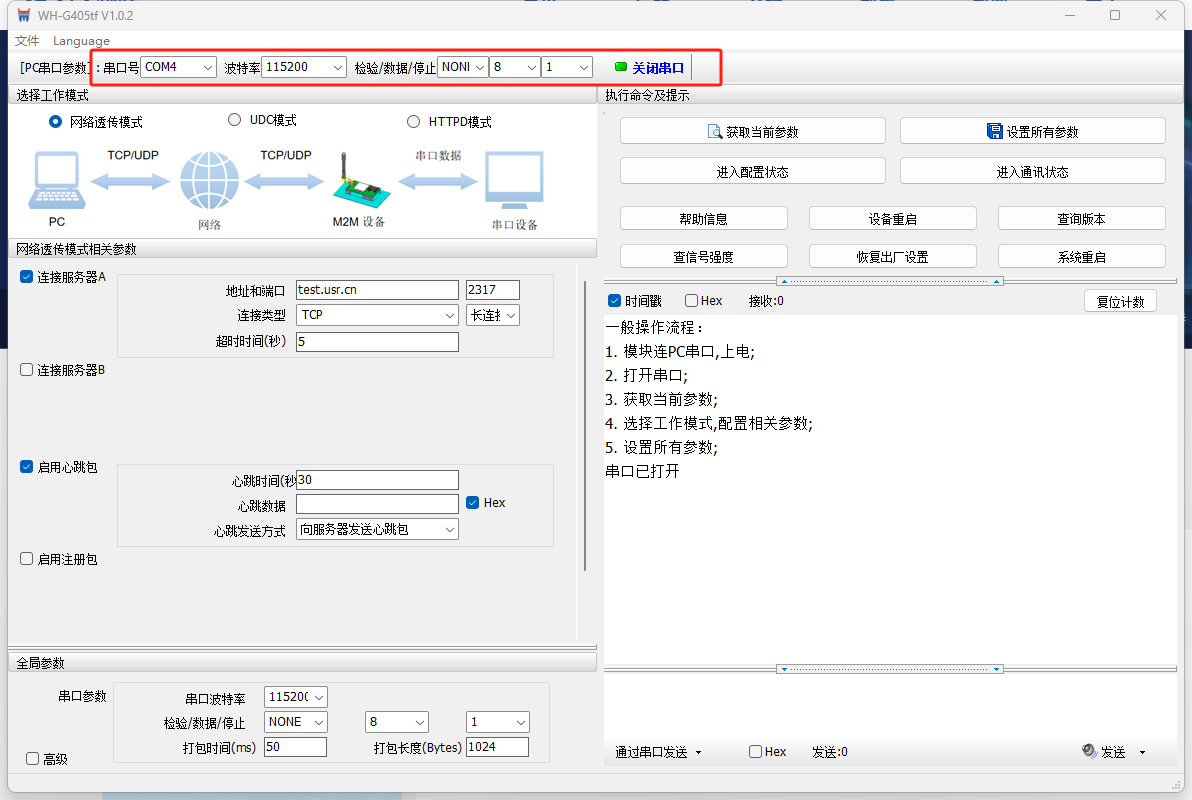Open the Language menu
Image resolution: width=1192 pixels, height=800 pixels.
click(81, 41)
